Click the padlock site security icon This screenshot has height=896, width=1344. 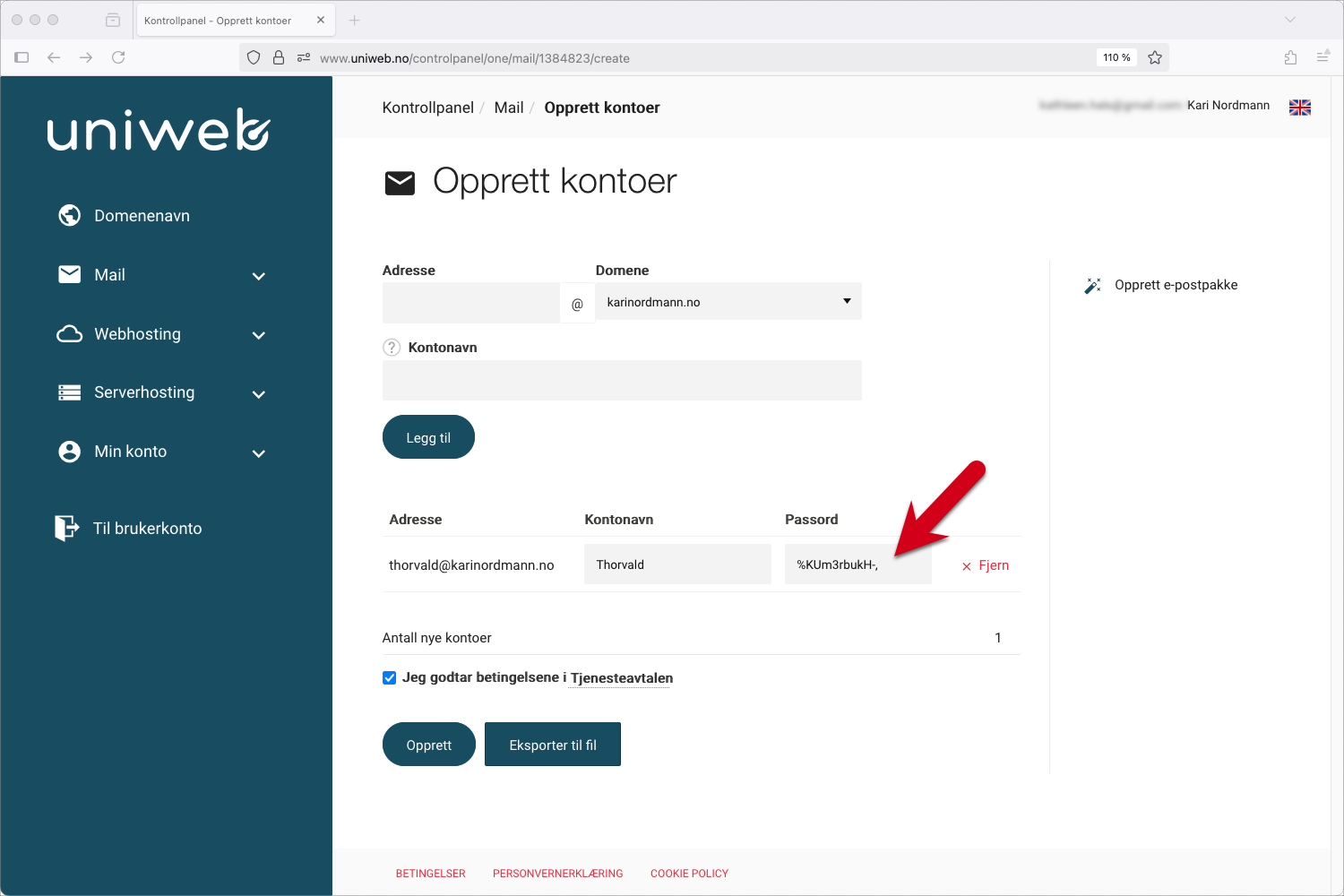(279, 57)
